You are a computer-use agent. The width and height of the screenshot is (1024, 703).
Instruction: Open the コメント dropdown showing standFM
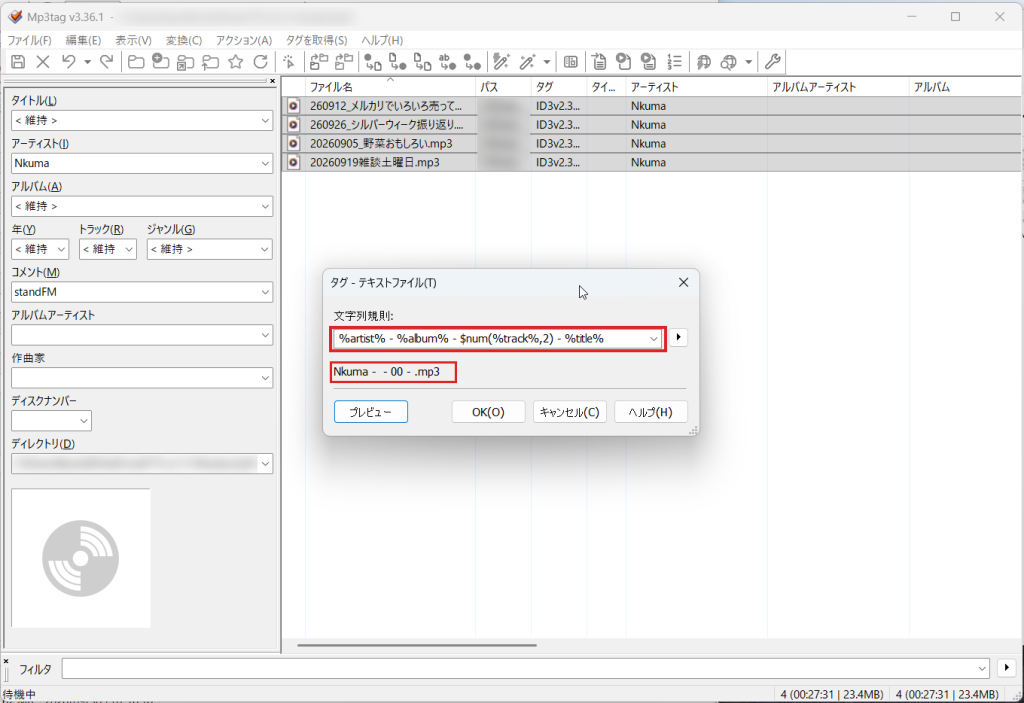coord(265,292)
